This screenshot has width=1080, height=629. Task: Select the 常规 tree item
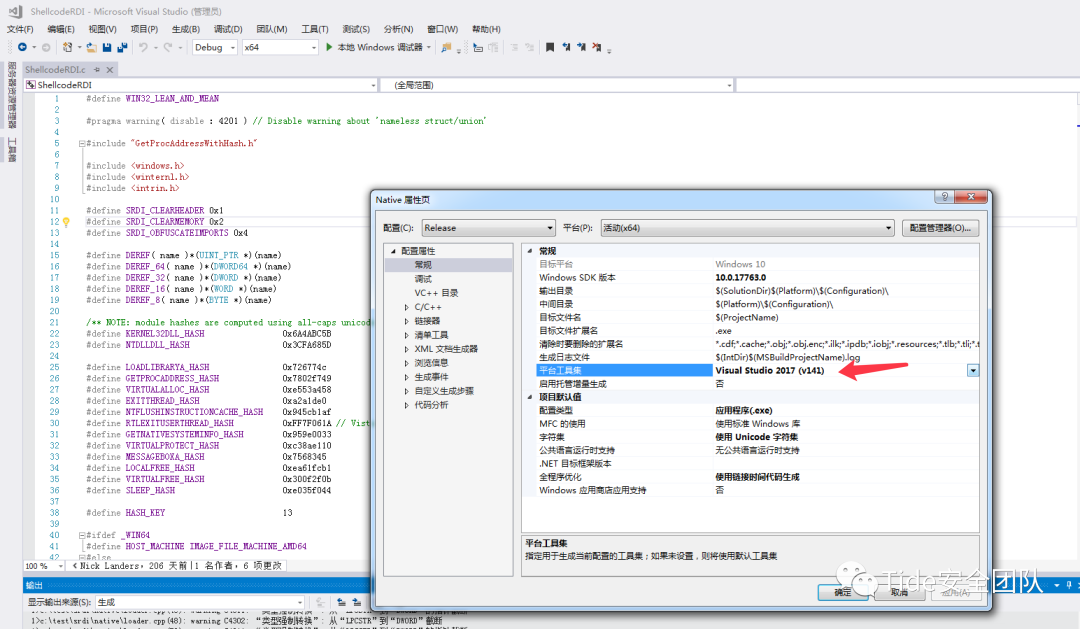click(x=423, y=265)
